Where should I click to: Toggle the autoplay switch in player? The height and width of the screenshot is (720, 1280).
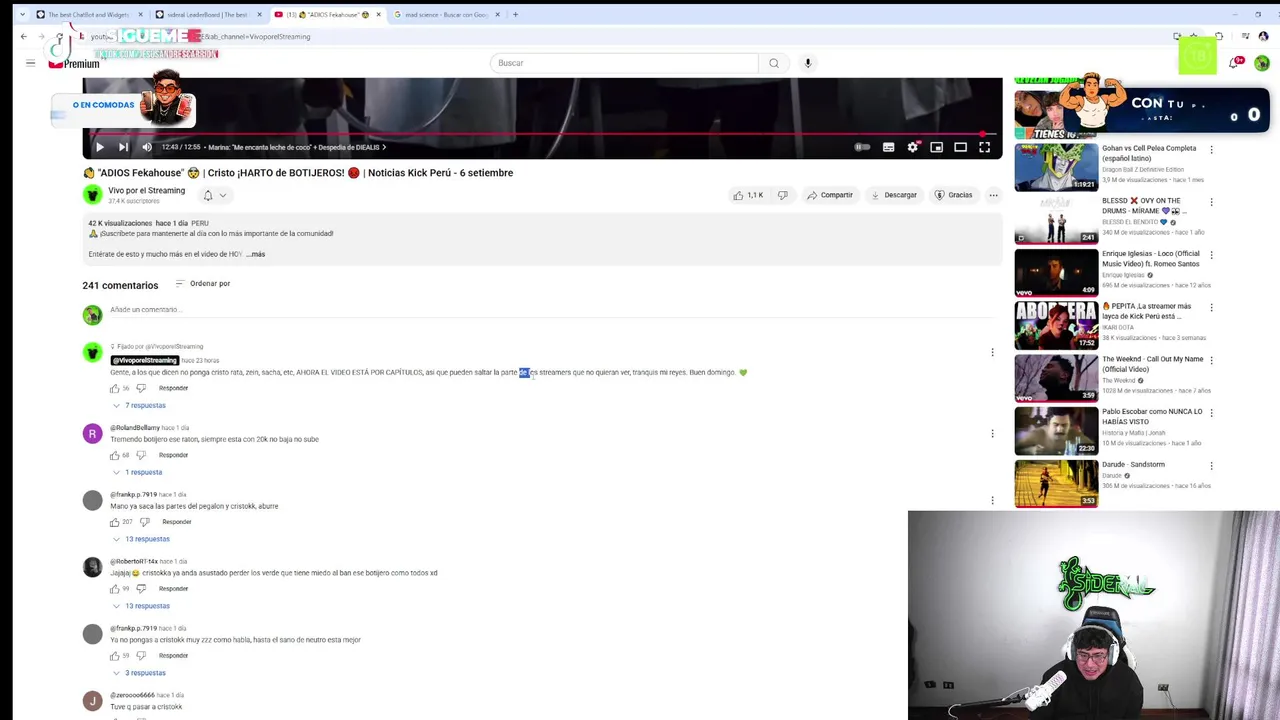pyautogui.click(x=862, y=147)
